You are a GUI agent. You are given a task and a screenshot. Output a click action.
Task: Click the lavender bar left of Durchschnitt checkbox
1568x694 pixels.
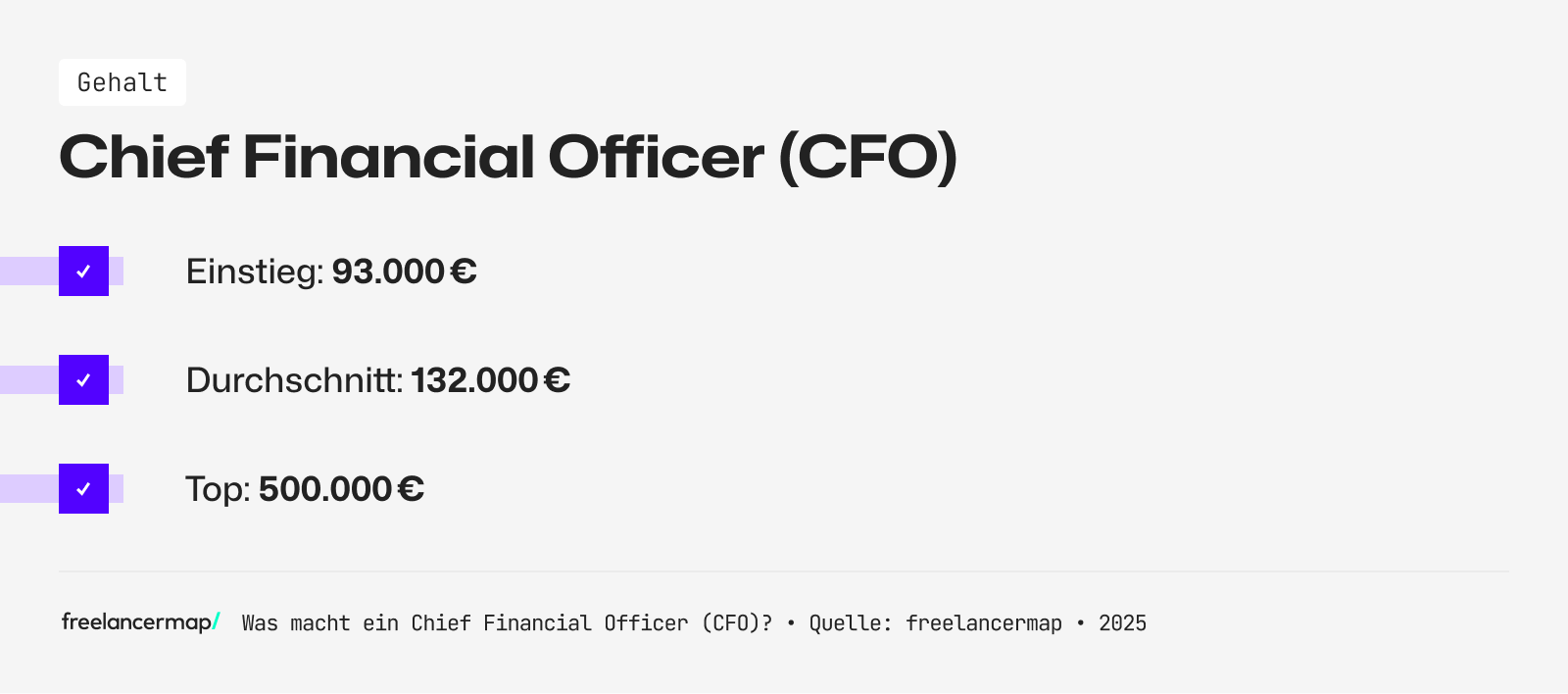[x=28, y=380]
